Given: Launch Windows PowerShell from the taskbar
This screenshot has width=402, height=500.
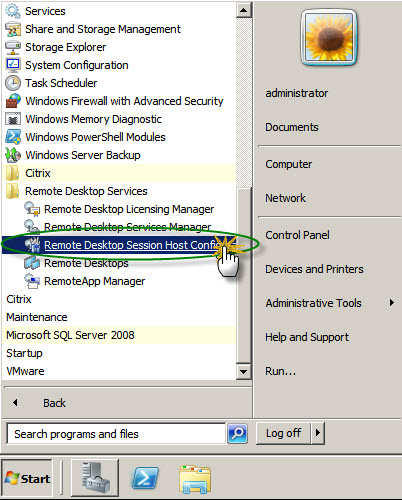Looking at the screenshot, I should pos(145,478).
